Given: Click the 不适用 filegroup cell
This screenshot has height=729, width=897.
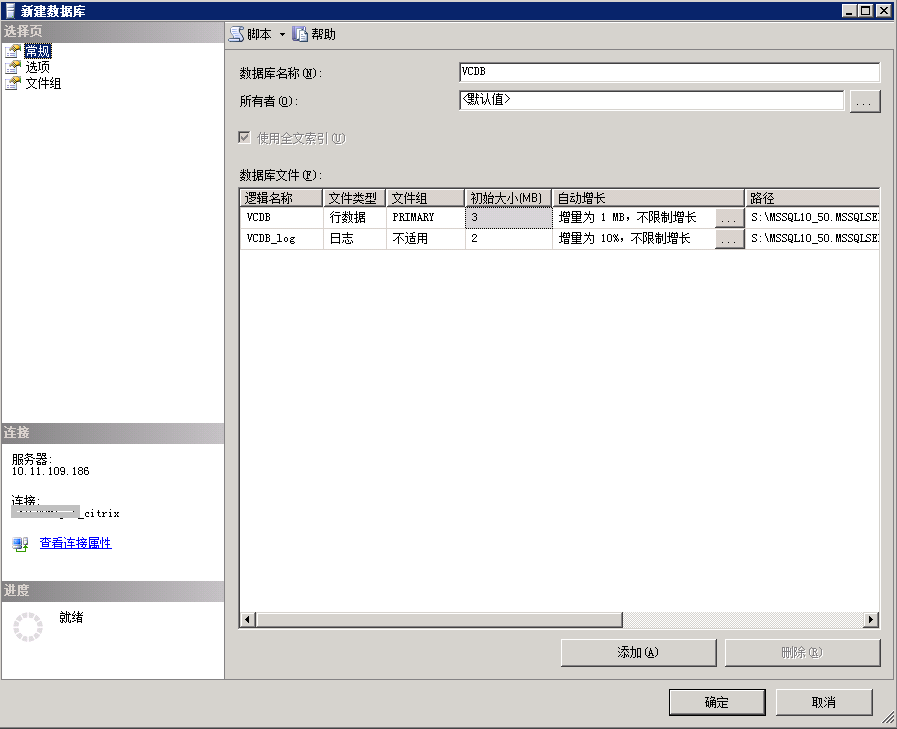Looking at the screenshot, I should pos(426,239).
